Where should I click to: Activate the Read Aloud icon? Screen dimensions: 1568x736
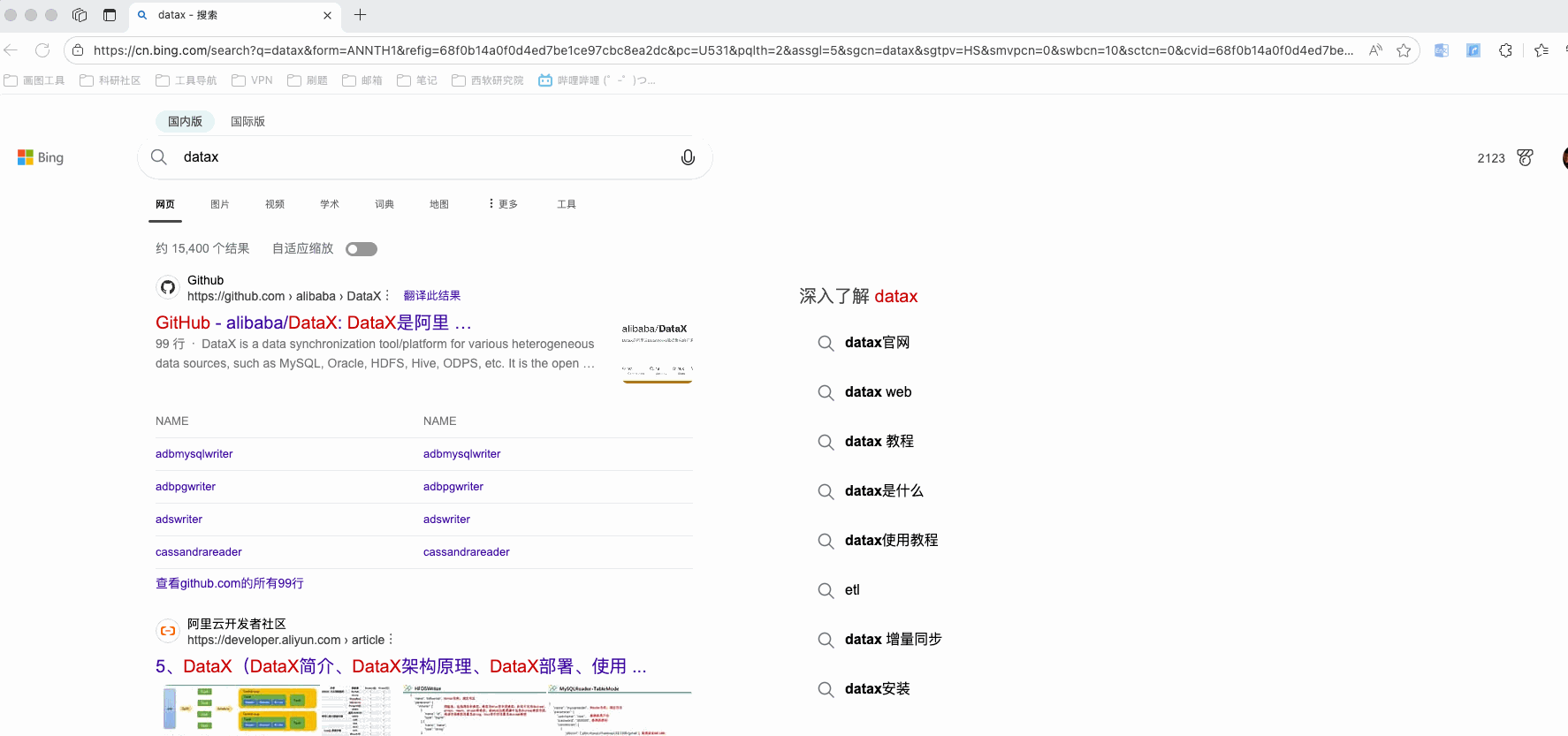pos(1375,50)
